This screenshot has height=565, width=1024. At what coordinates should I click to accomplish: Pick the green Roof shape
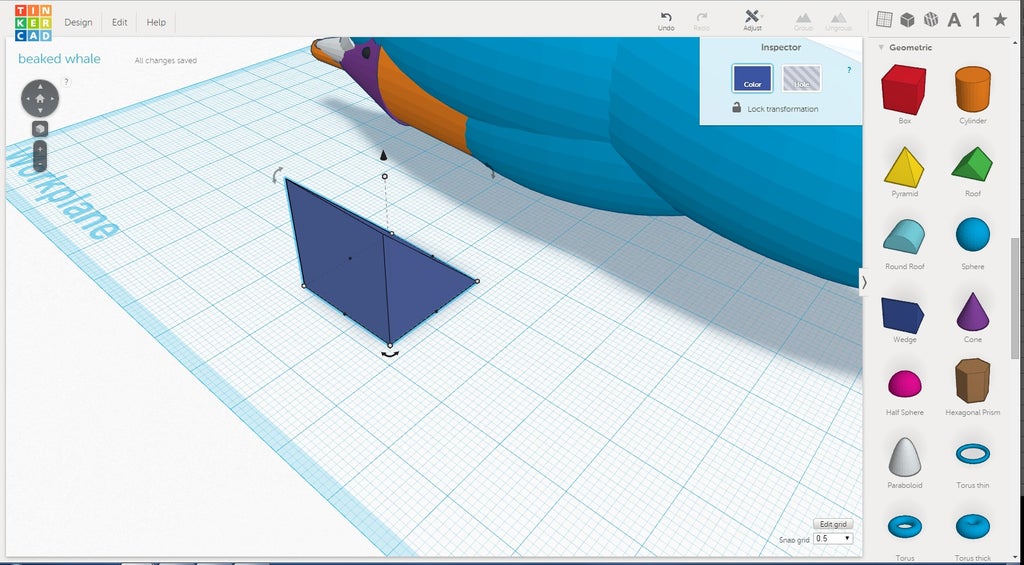pyautogui.click(x=972, y=164)
